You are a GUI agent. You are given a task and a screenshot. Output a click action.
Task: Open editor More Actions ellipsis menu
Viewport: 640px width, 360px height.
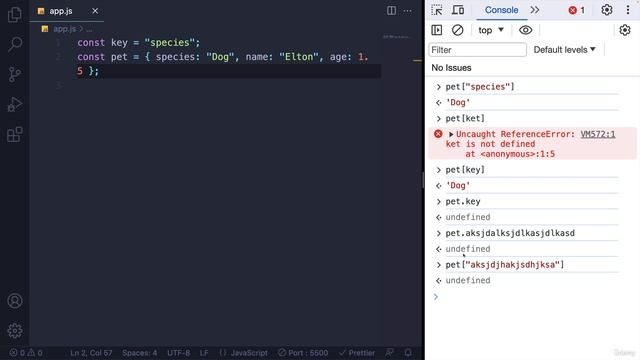[407, 11]
